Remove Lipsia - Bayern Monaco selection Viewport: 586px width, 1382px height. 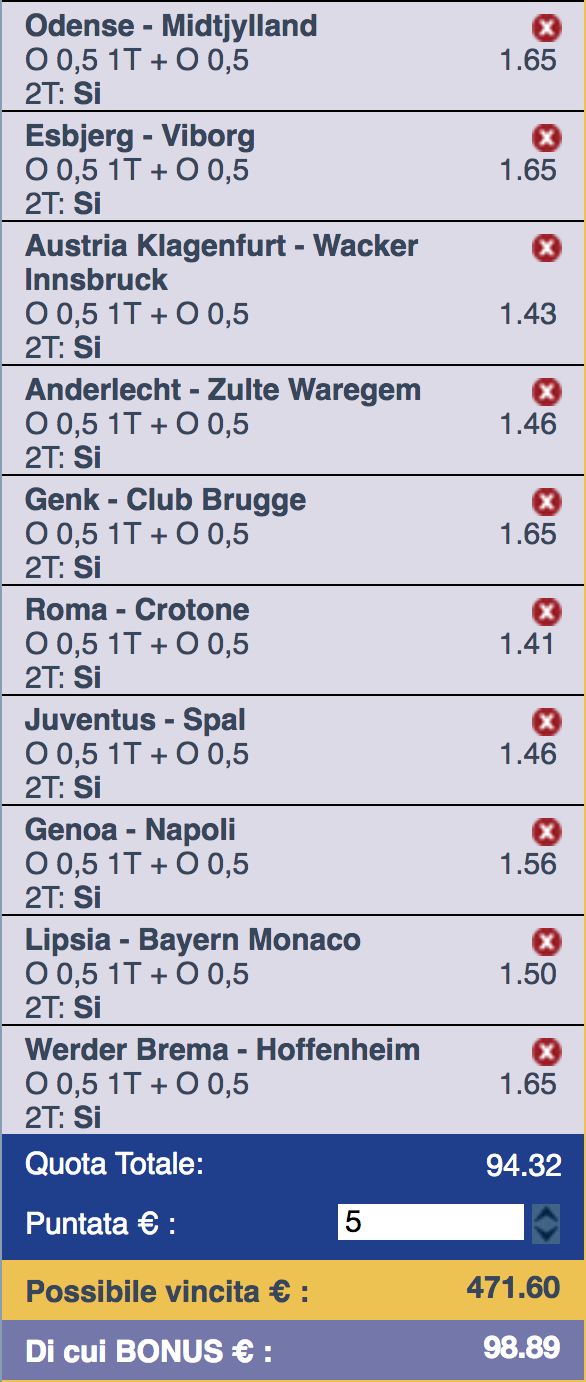(x=547, y=941)
